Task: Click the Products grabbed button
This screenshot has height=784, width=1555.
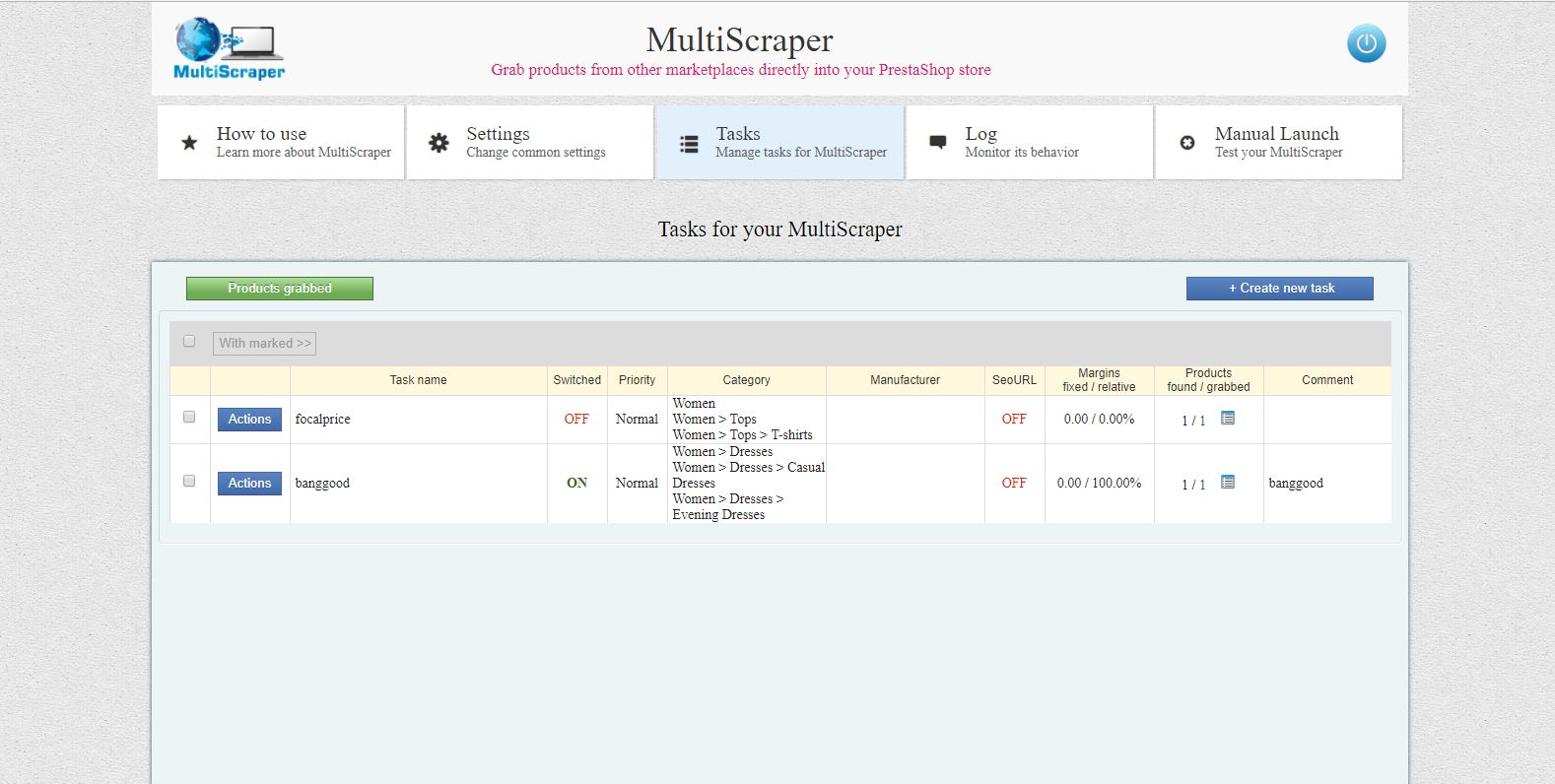Action: (x=280, y=289)
